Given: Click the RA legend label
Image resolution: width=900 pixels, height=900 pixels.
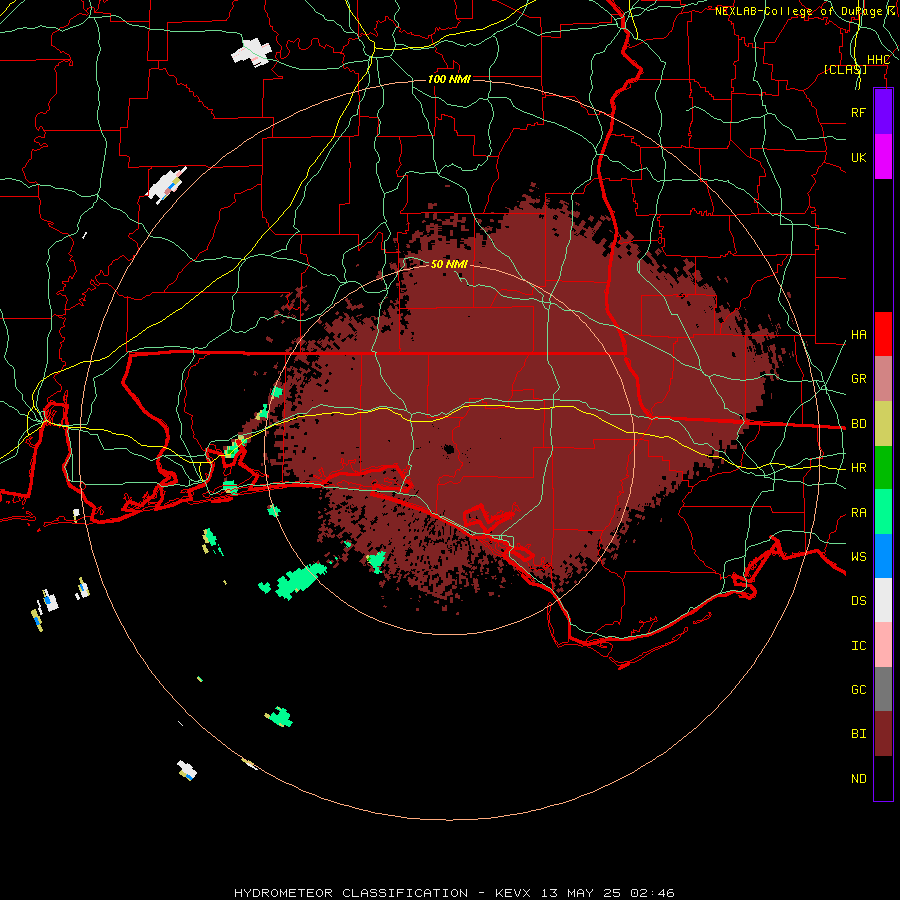Looking at the screenshot, I should point(858,513).
